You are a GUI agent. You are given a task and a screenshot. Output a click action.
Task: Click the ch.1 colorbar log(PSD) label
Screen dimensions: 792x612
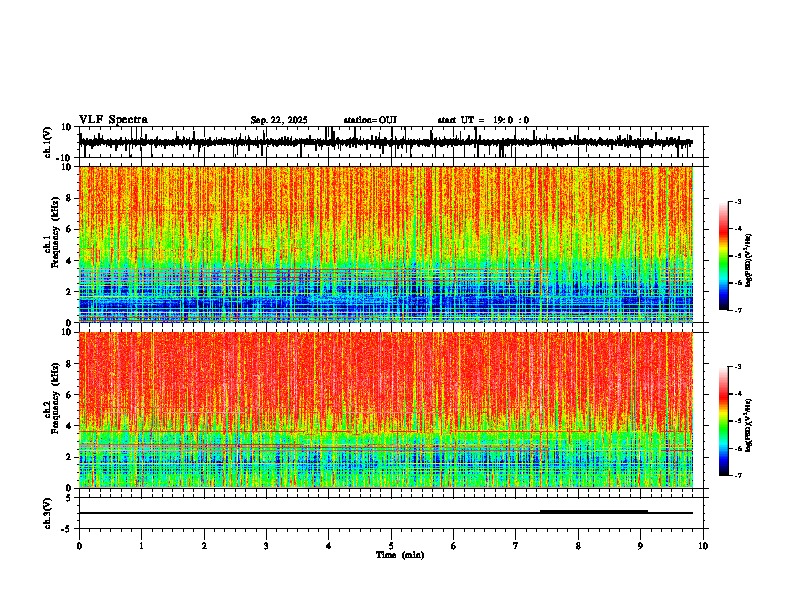[748, 261]
